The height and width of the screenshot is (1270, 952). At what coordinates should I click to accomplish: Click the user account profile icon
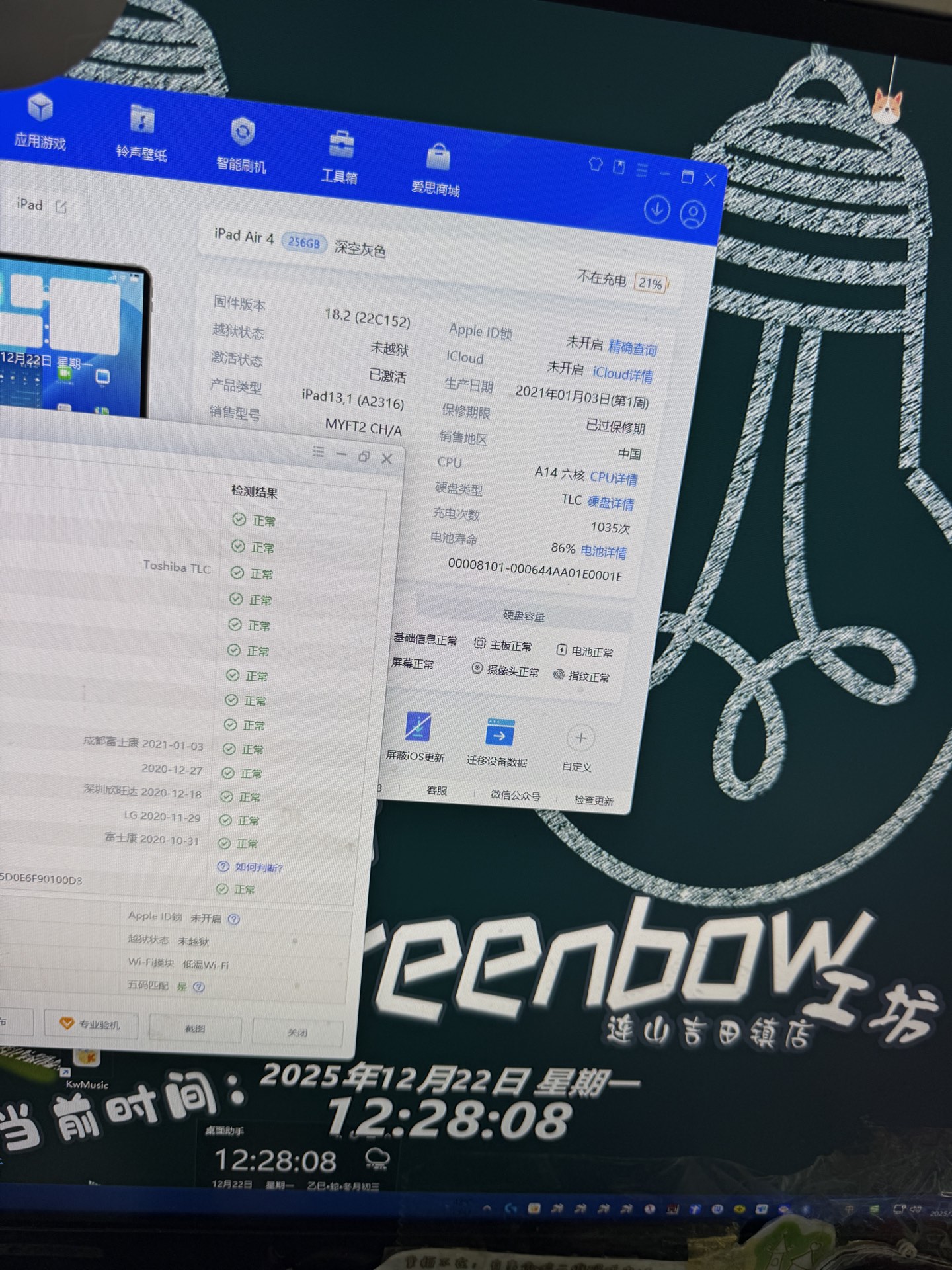(x=693, y=215)
